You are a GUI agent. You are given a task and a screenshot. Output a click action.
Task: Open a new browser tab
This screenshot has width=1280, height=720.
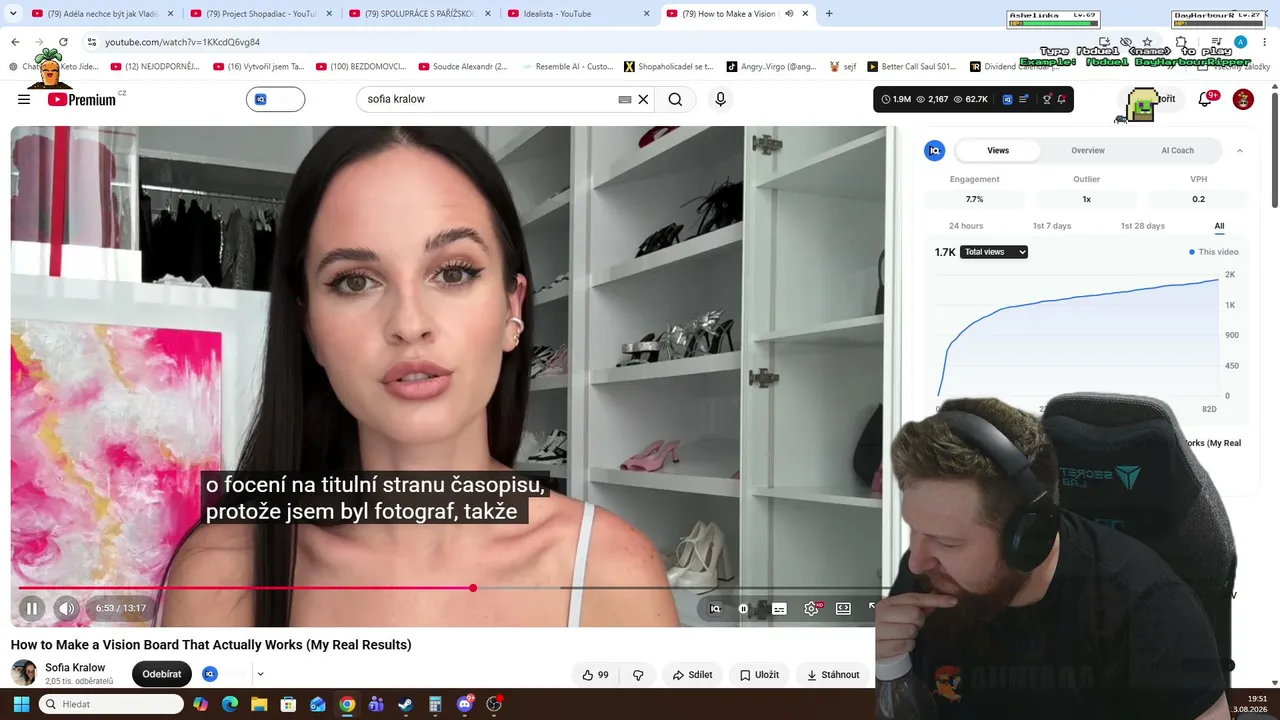829,14
